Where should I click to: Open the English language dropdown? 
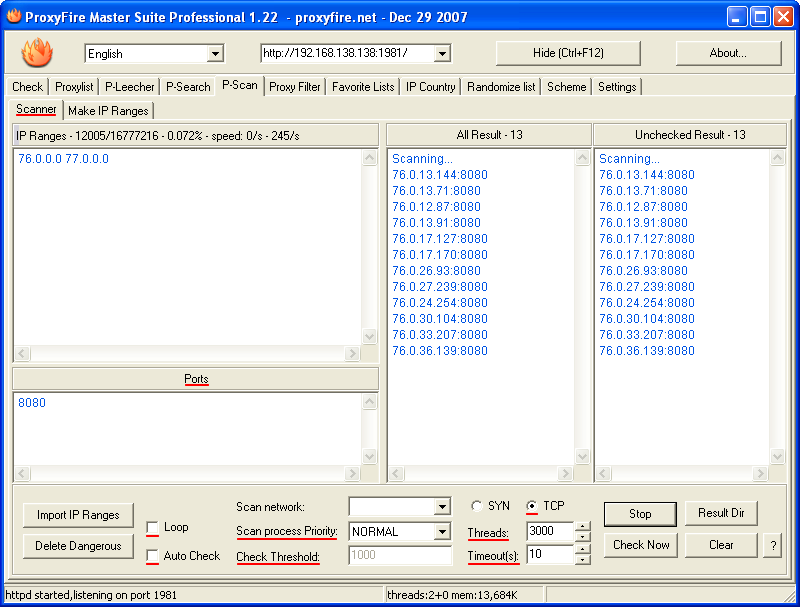point(215,54)
